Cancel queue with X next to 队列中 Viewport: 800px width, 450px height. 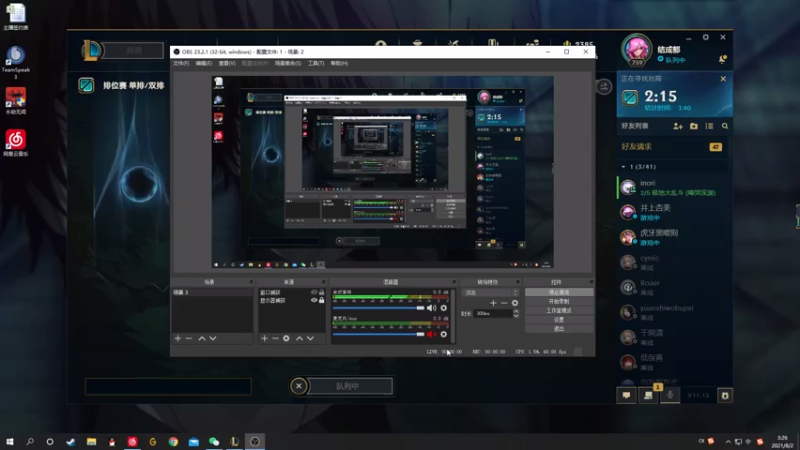click(299, 386)
